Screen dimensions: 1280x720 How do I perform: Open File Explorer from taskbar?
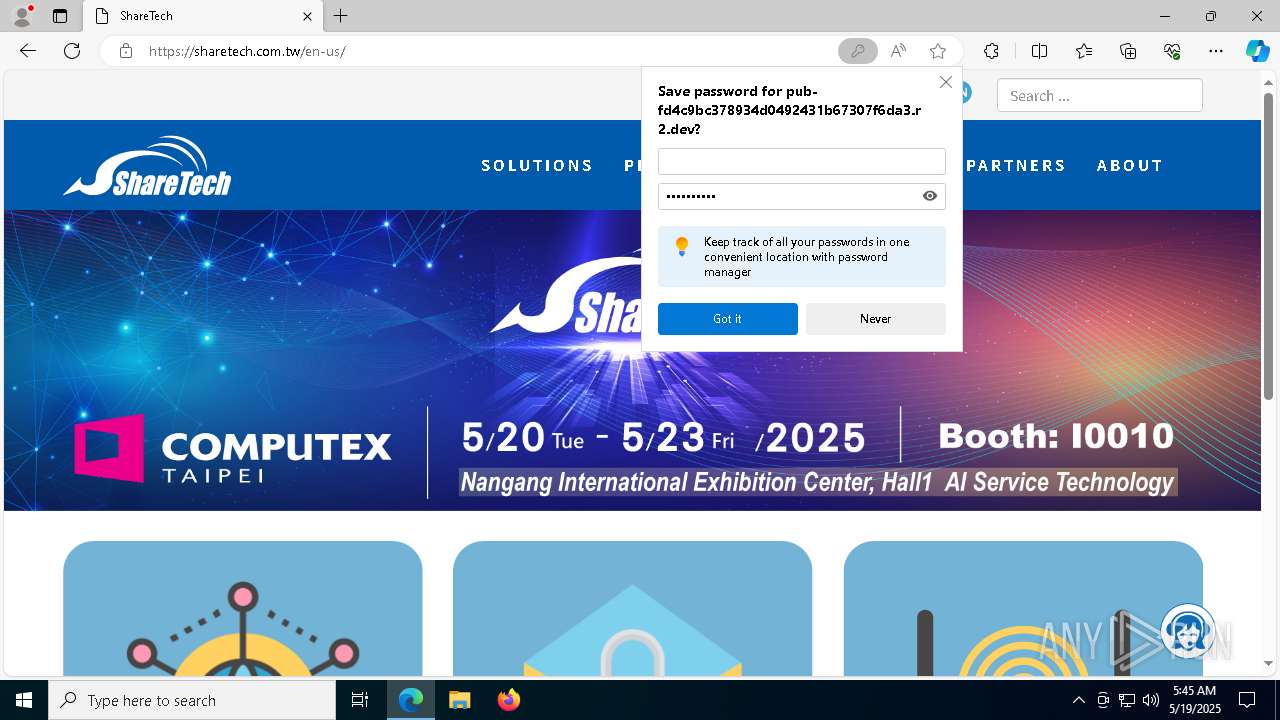pyautogui.click(x=459, y=700)
